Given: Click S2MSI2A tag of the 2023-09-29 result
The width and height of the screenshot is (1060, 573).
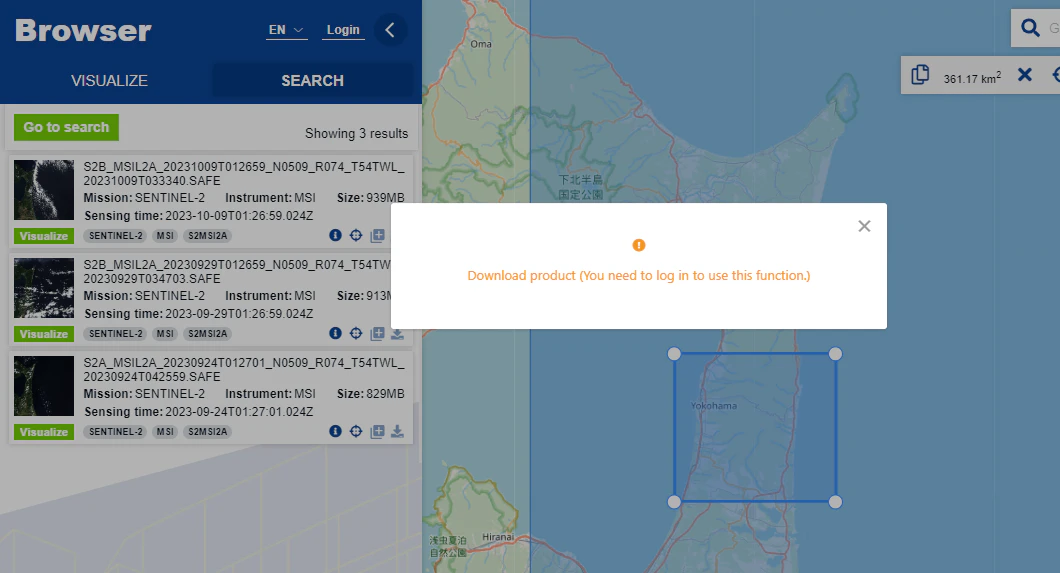Looking at the screenshot, I should click(x=208, y=334).
